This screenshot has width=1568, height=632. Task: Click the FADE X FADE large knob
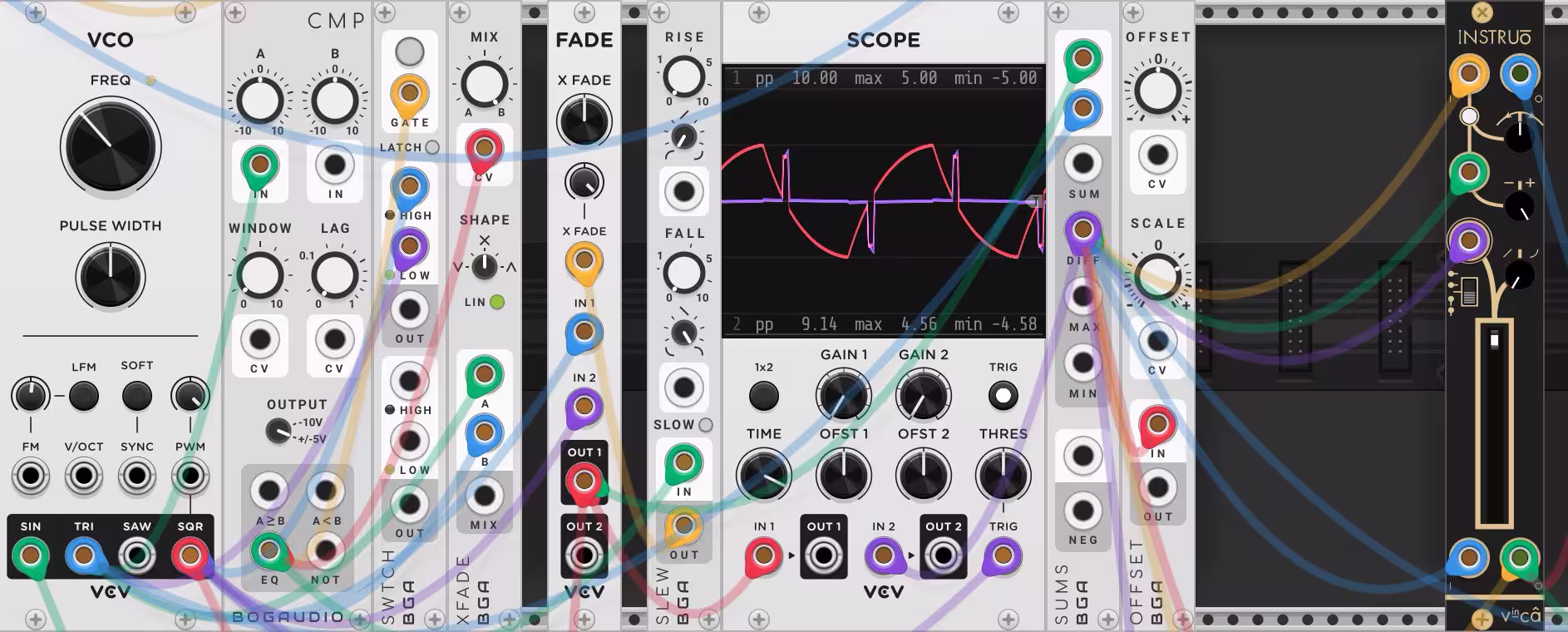(x=584, y=121)
